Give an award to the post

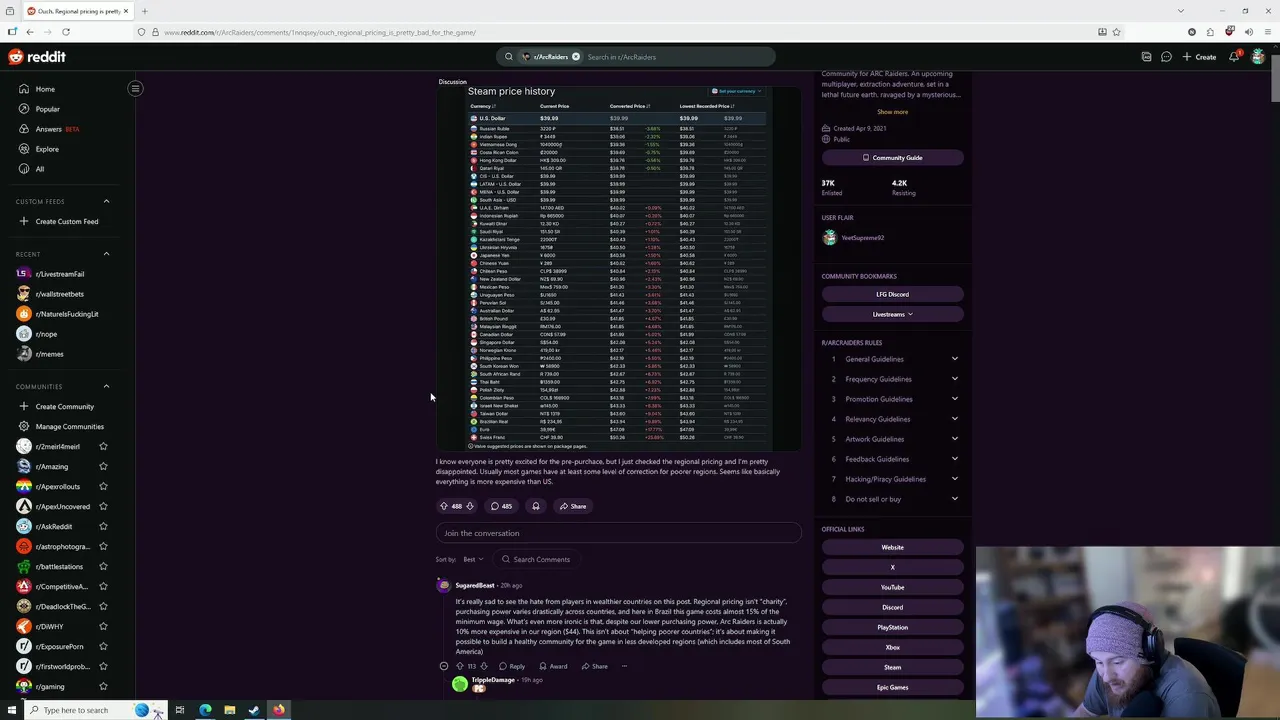[x=536, y=506]
